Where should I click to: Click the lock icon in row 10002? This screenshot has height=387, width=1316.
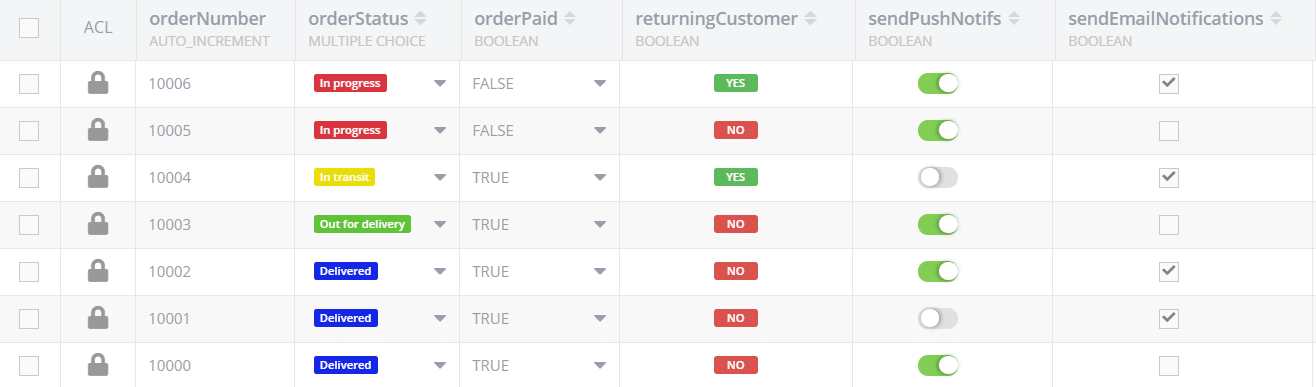point(98,271)
